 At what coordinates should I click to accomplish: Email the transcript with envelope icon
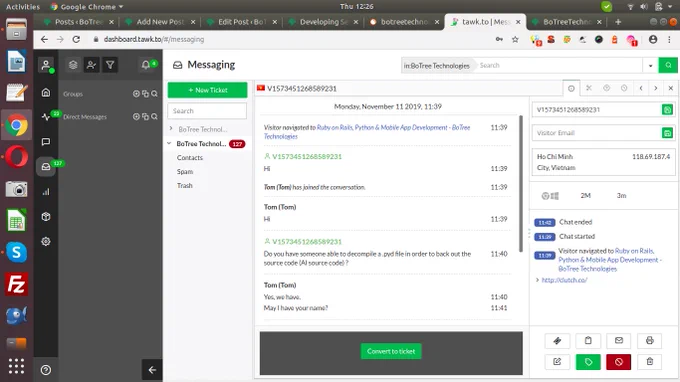point(619,340)
